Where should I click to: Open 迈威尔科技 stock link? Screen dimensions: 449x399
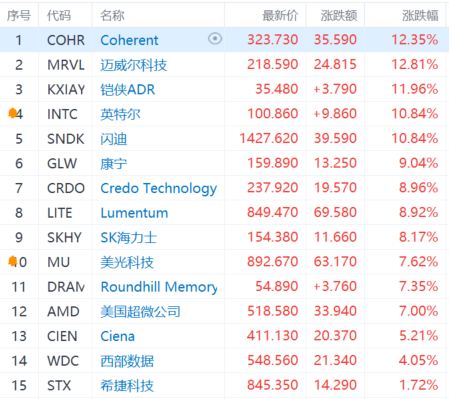134,65
